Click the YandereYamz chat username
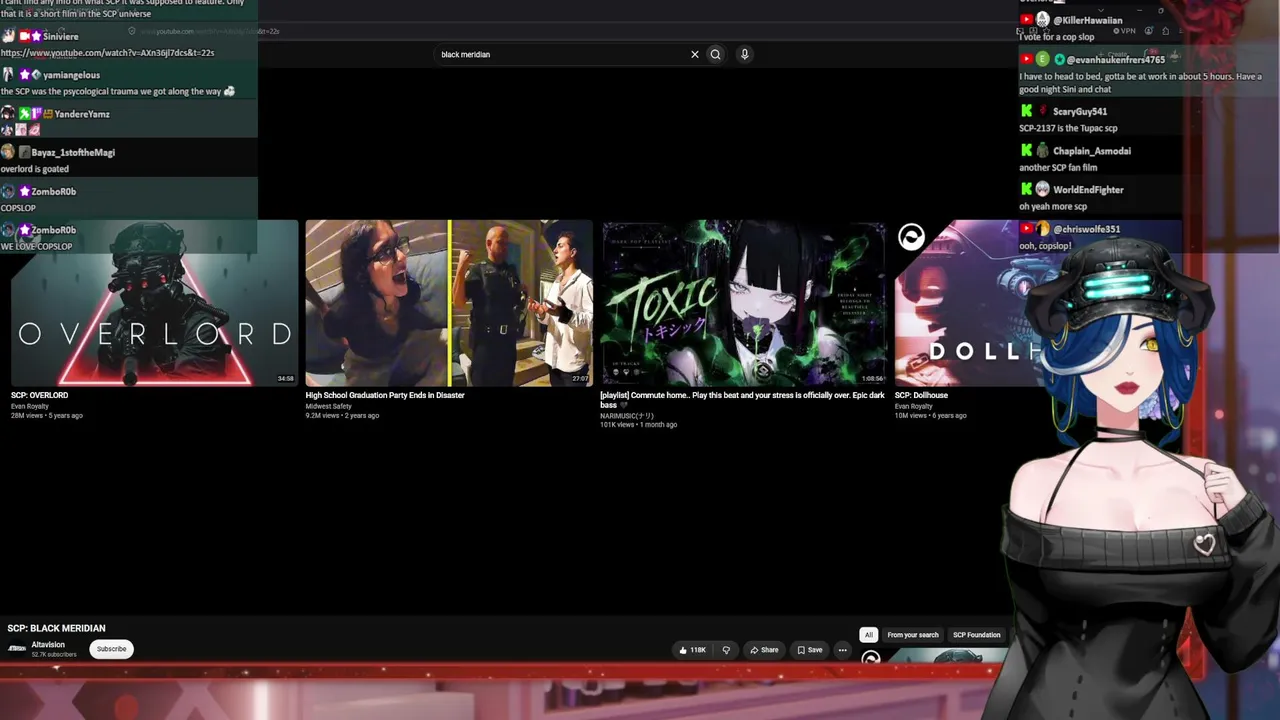Image resolution: width=1280 pixels, height=720 pixels. (x=82, y=114)
